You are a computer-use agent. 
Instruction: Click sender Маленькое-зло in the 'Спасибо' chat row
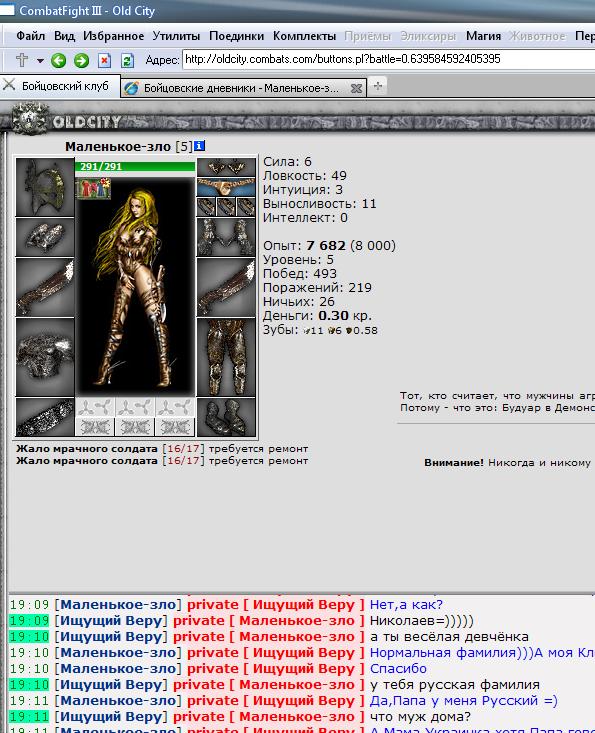pyautogui.click(x=118, y=668)
